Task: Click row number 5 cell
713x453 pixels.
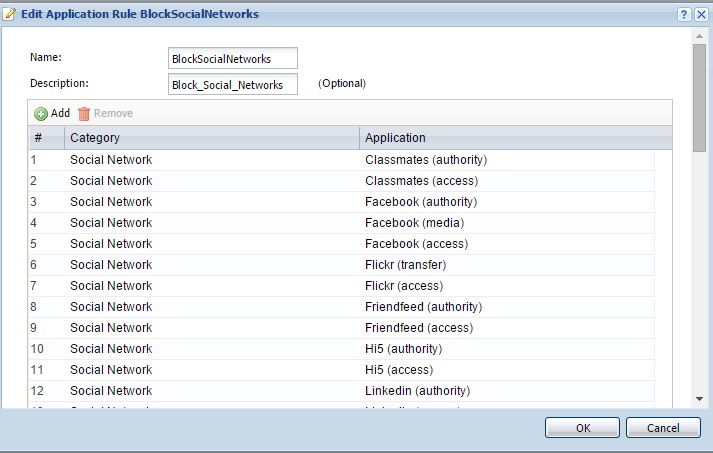Action: click(34, 244)
